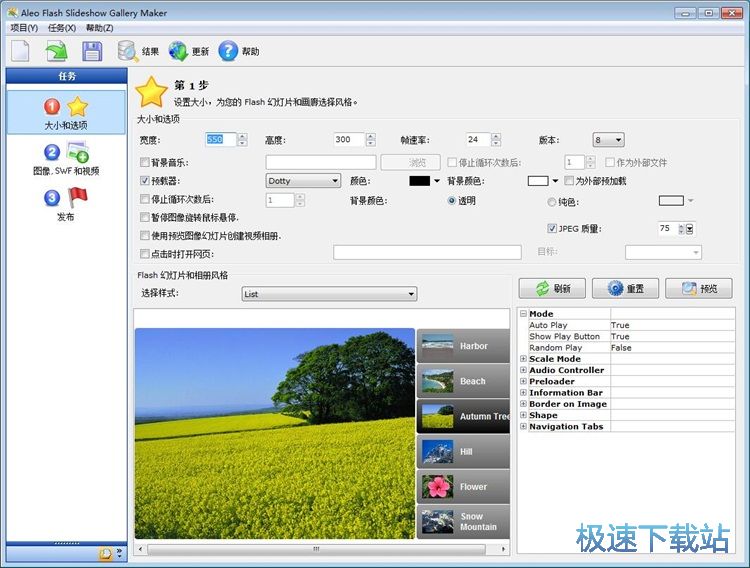
Task: Open the 结果 results toolbar icon
Action: click(129, 51)
